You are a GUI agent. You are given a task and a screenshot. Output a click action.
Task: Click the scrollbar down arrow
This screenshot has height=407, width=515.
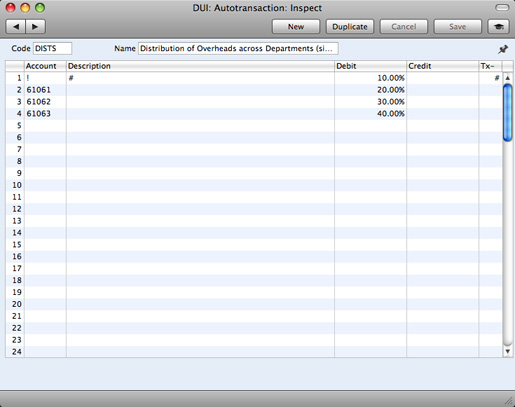[x=507, y=351]
